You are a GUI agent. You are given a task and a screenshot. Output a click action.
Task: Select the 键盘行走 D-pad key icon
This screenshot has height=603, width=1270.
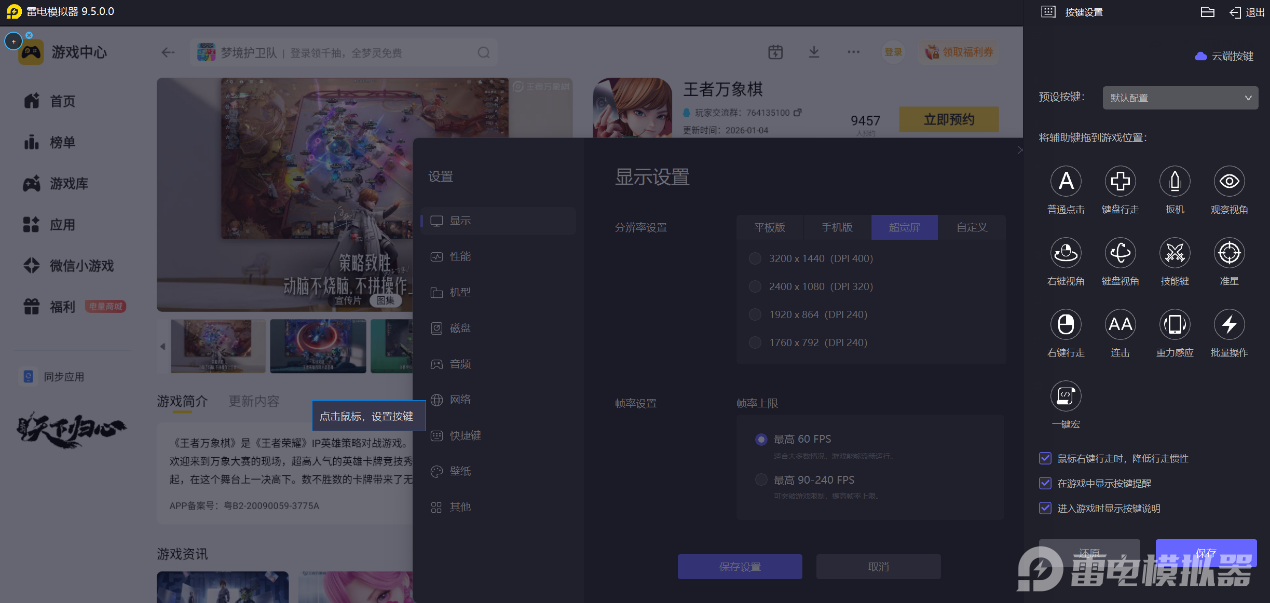pyautogui.click(x=1120, y=181)
